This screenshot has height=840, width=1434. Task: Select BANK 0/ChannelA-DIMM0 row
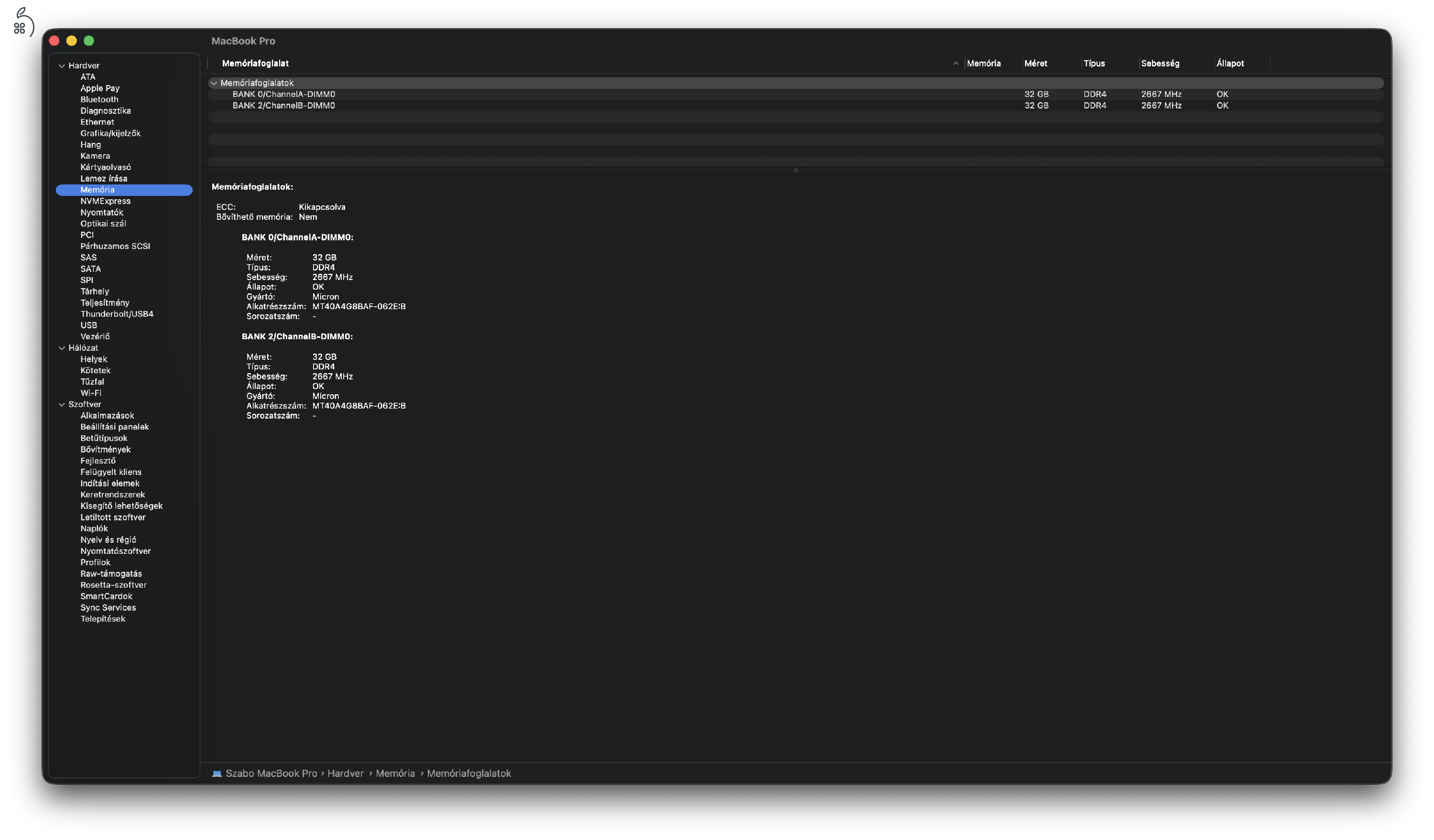283,95
